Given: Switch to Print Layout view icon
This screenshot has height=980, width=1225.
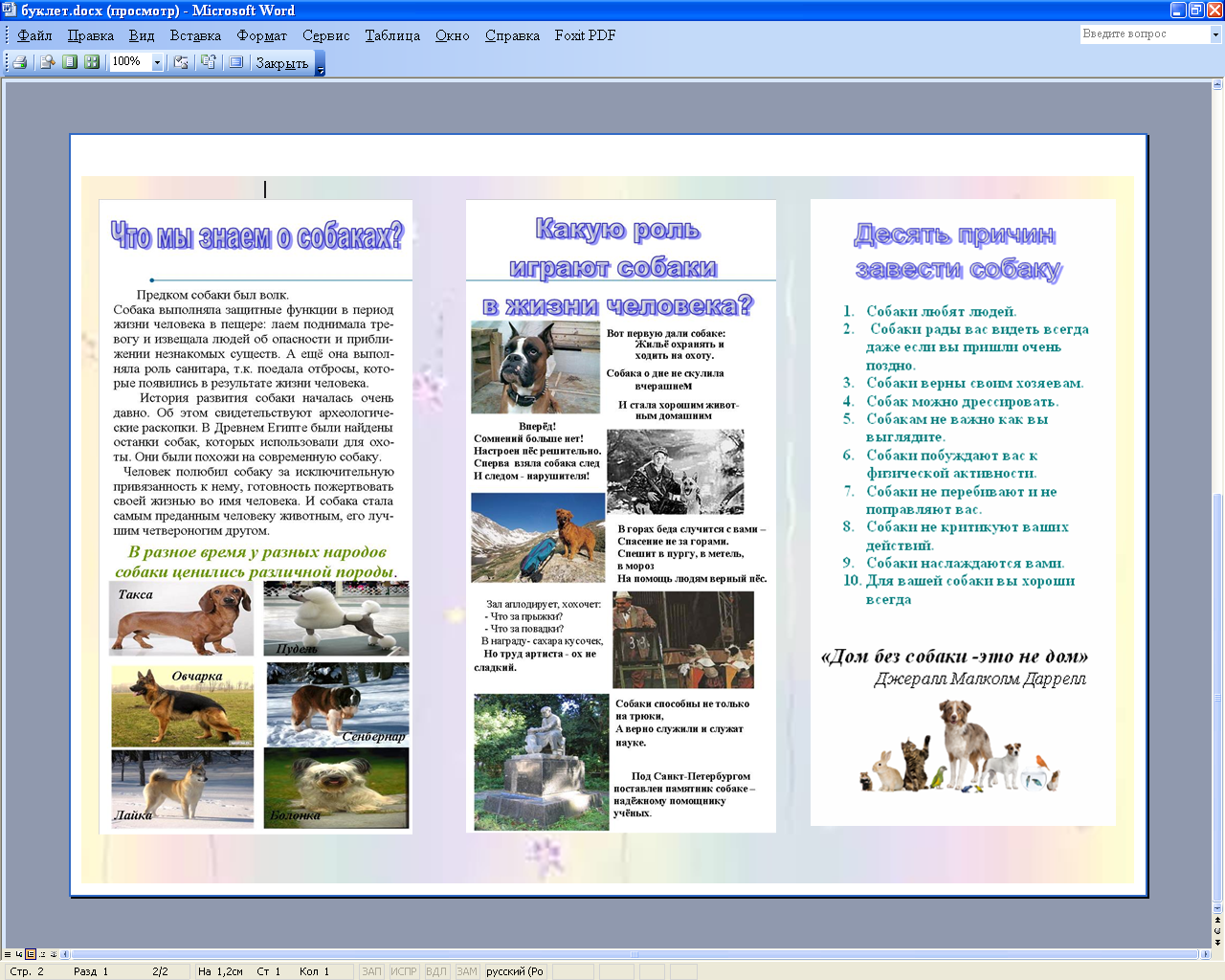Looking at the screenshot, I should pyautogui.click(x=31, y=954).
